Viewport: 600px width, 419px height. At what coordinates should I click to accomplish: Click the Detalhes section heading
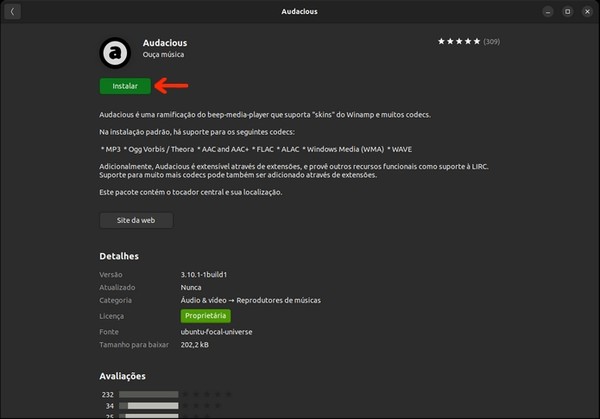click(x=119, y=256)
